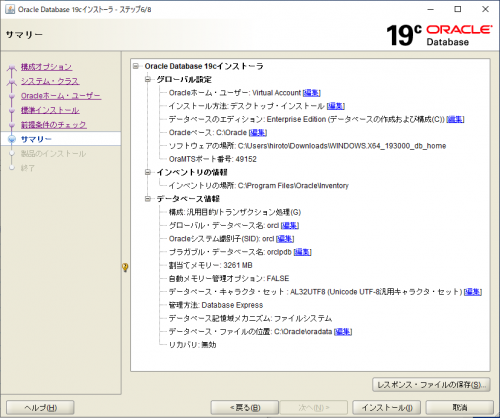
Task: Select the 自動メモリー管理オプション: FALSE row
Action: pyautogui.click(x=229, y=278)
